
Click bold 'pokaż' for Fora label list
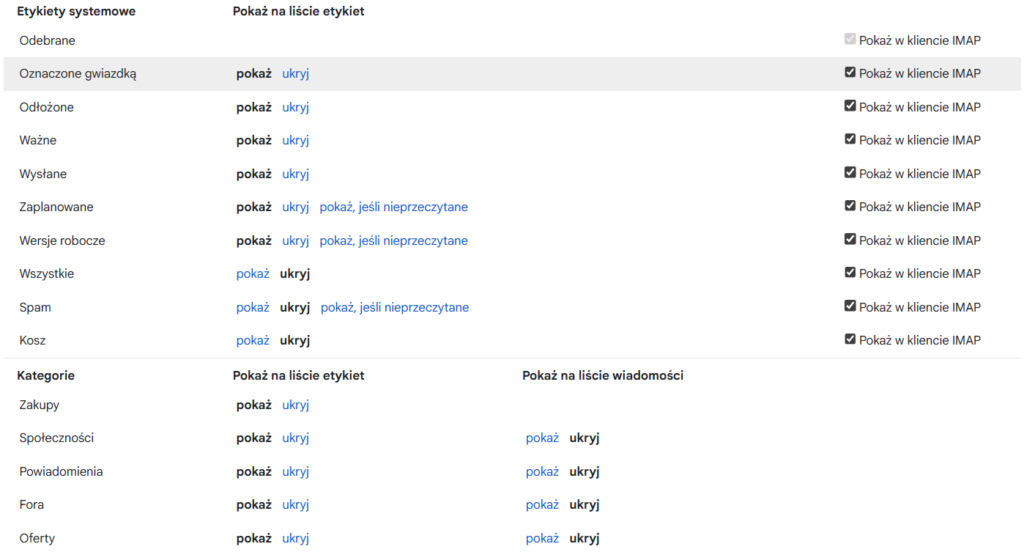pyautogui.click(x=253, y=505)
